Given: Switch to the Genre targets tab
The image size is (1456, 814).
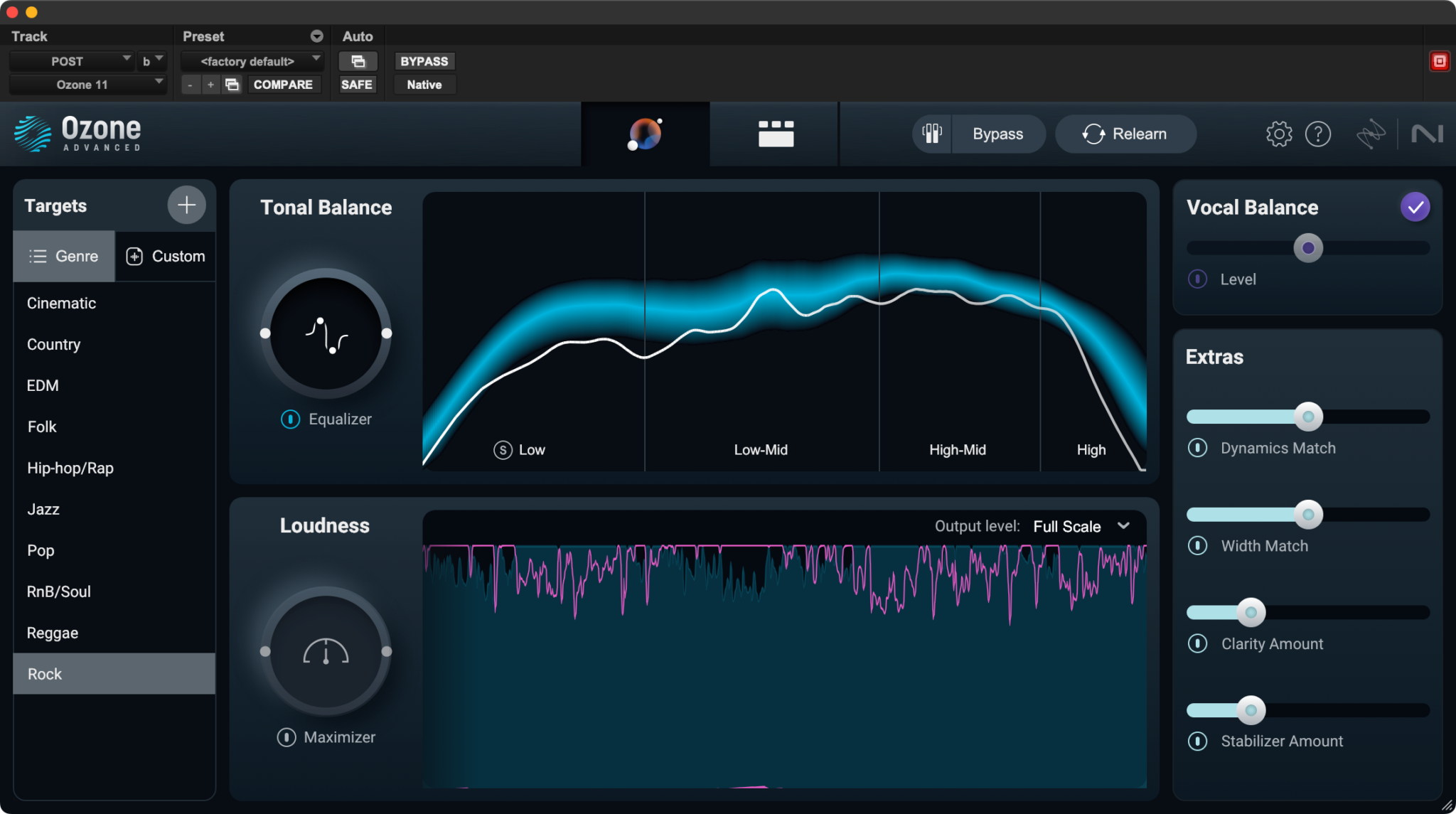Looking at the screenshot, I should tap(64, 256).
